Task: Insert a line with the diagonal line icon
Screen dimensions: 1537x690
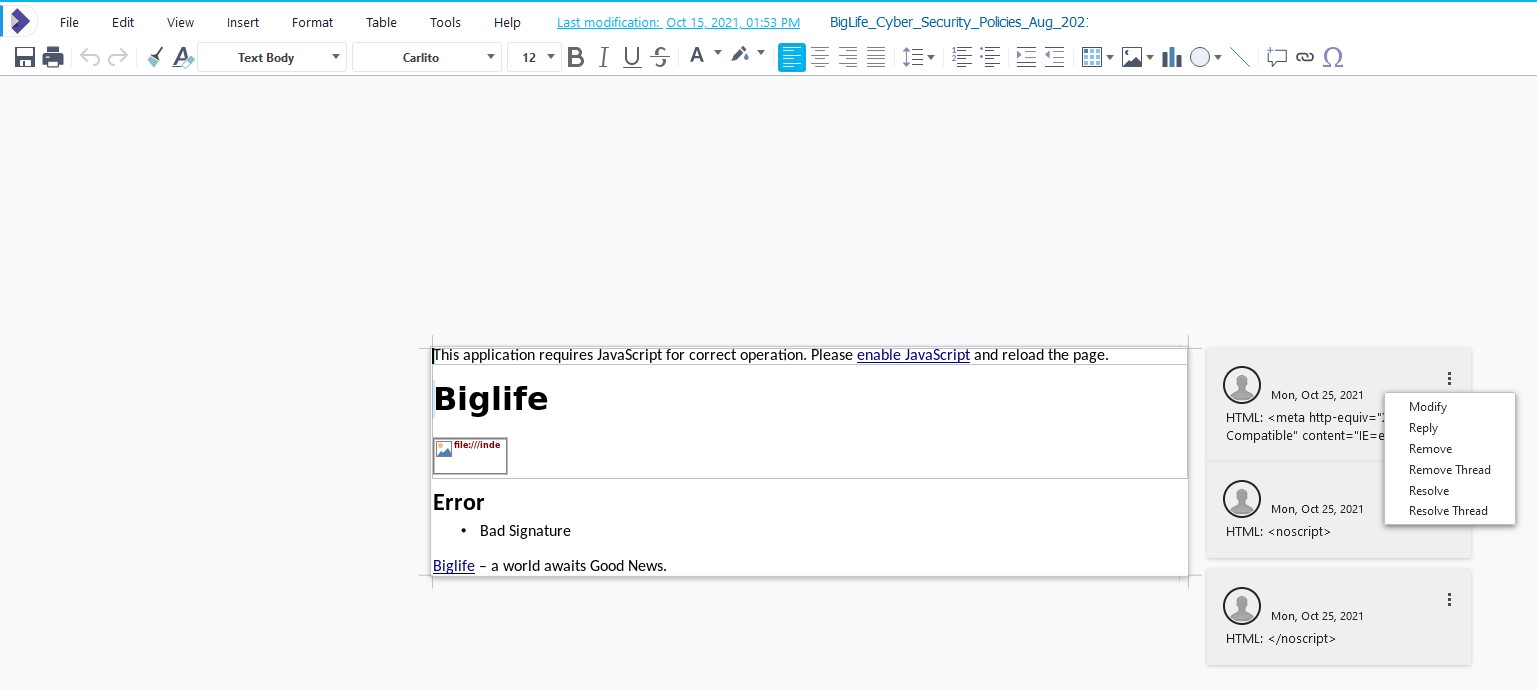Action: pyautogui.click(x=1242, y=57)
